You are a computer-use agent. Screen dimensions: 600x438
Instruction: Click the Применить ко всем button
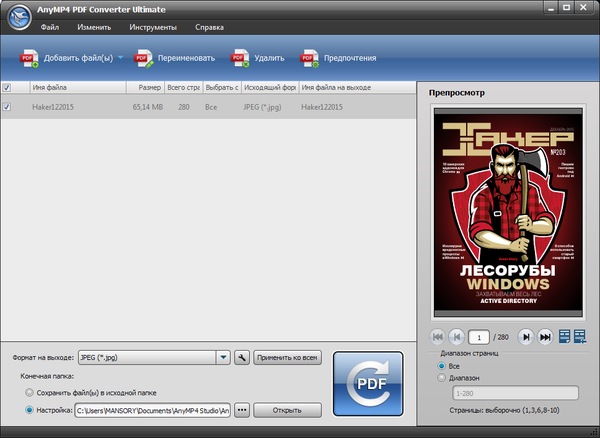point(287,357)
